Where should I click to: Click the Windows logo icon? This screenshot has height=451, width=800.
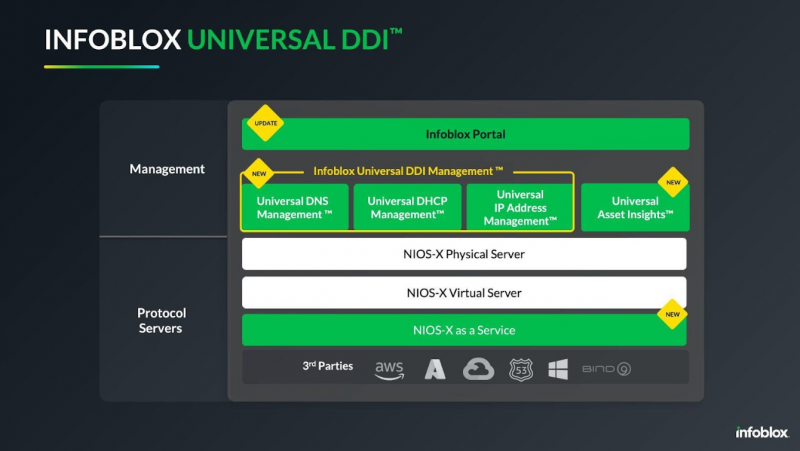[x=558, y=369]
